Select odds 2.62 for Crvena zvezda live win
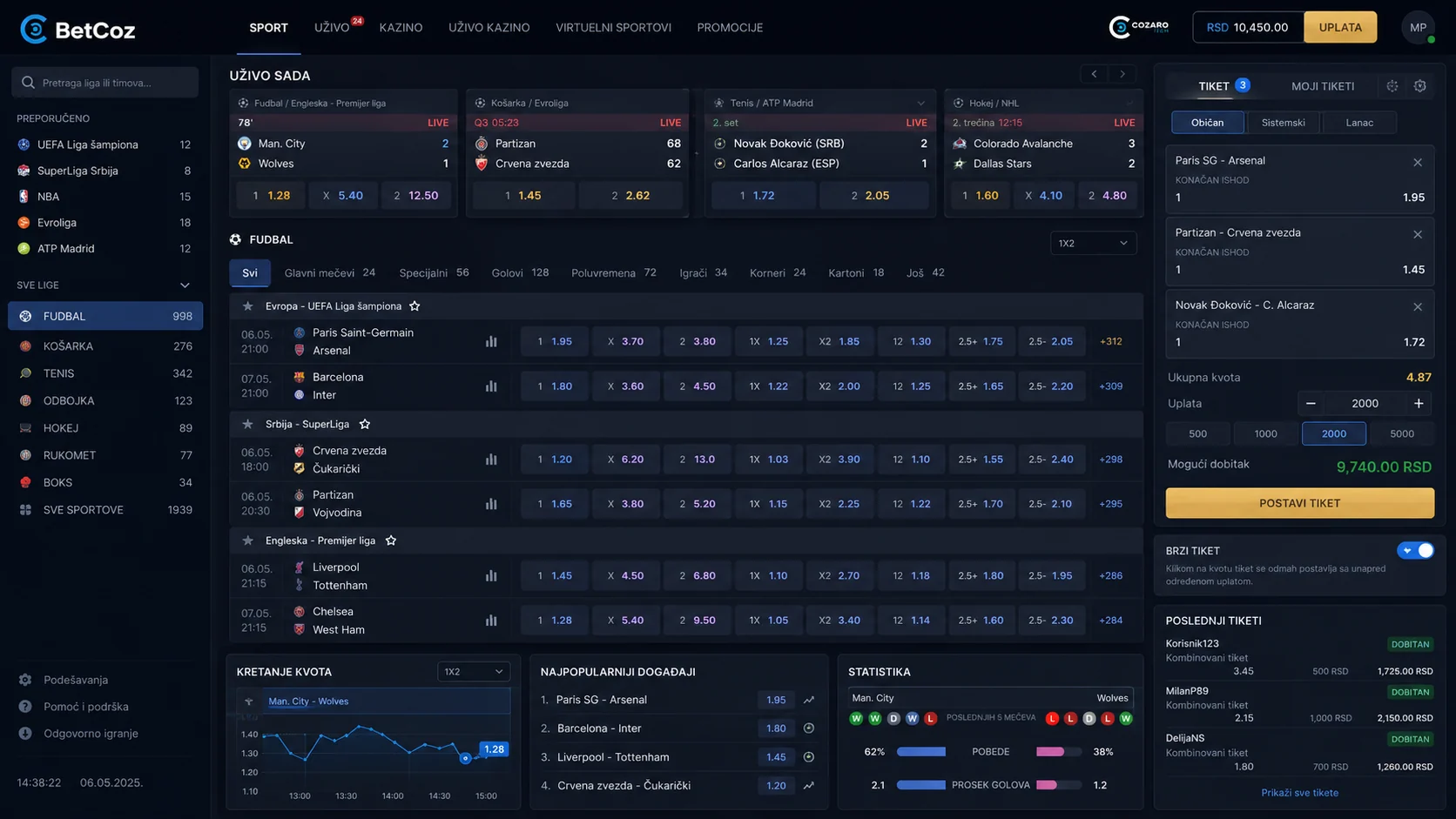The image size is (1456, 819). click(630, 195)
